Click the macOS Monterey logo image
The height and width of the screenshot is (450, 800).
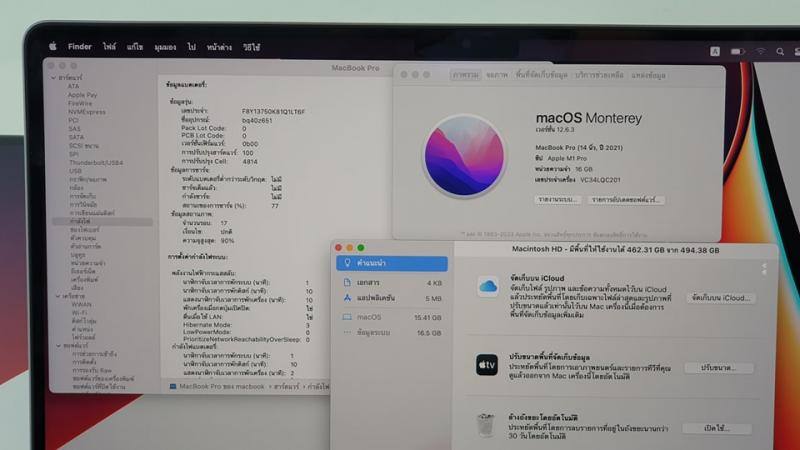tap(463, 156)
